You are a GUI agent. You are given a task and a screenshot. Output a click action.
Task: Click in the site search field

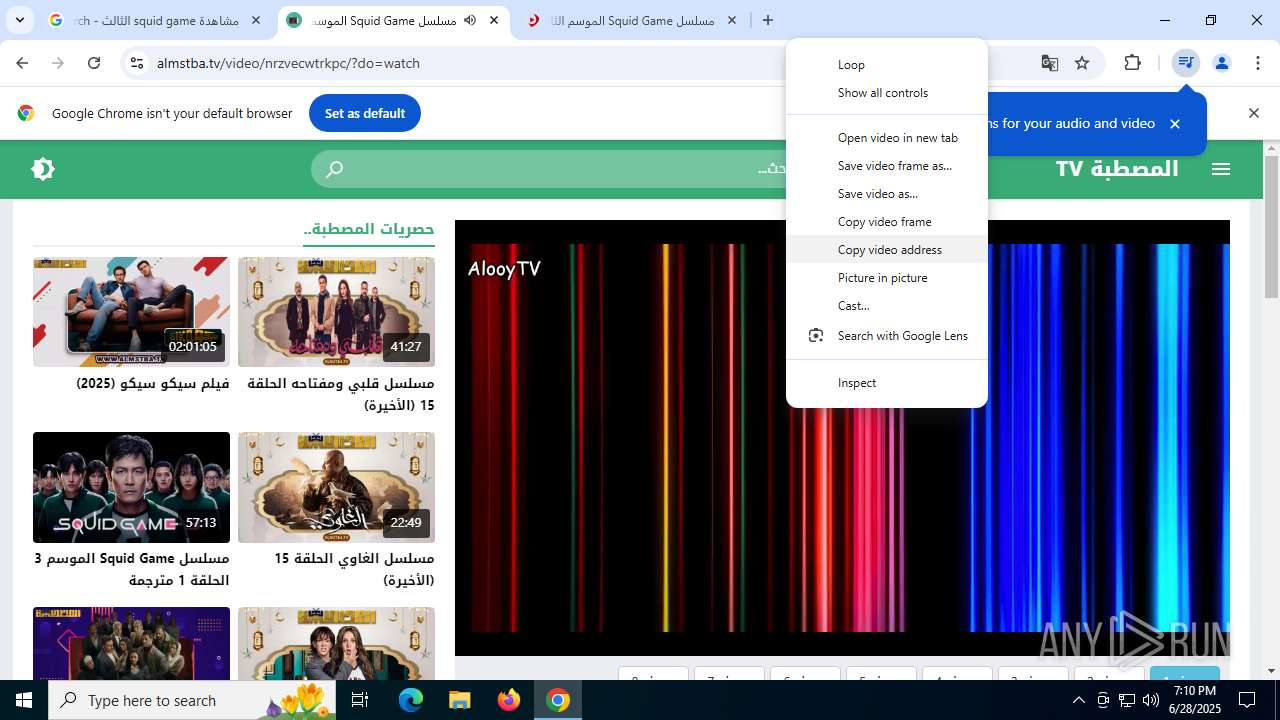[x=560, y=169]
